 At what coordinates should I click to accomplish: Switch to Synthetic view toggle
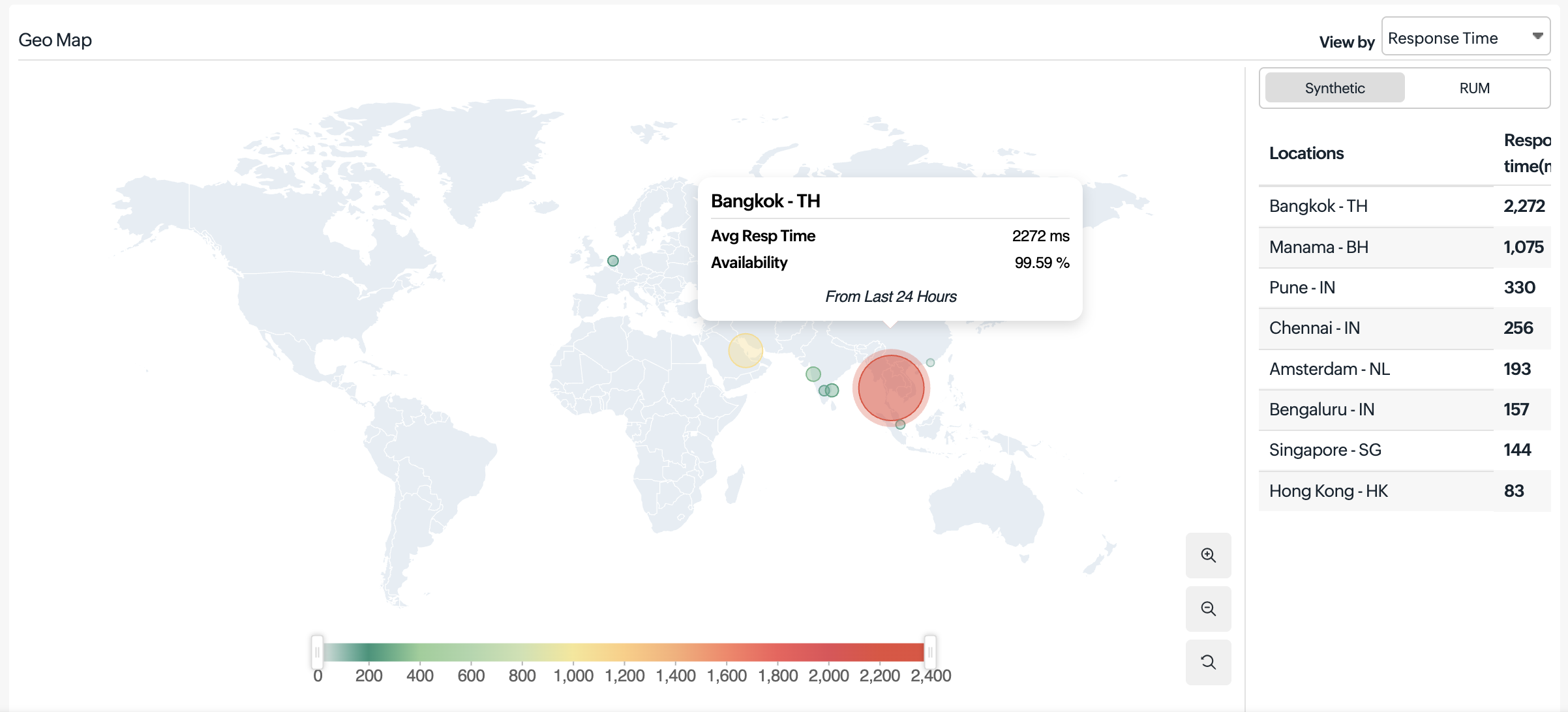(x=1334, y=88)
